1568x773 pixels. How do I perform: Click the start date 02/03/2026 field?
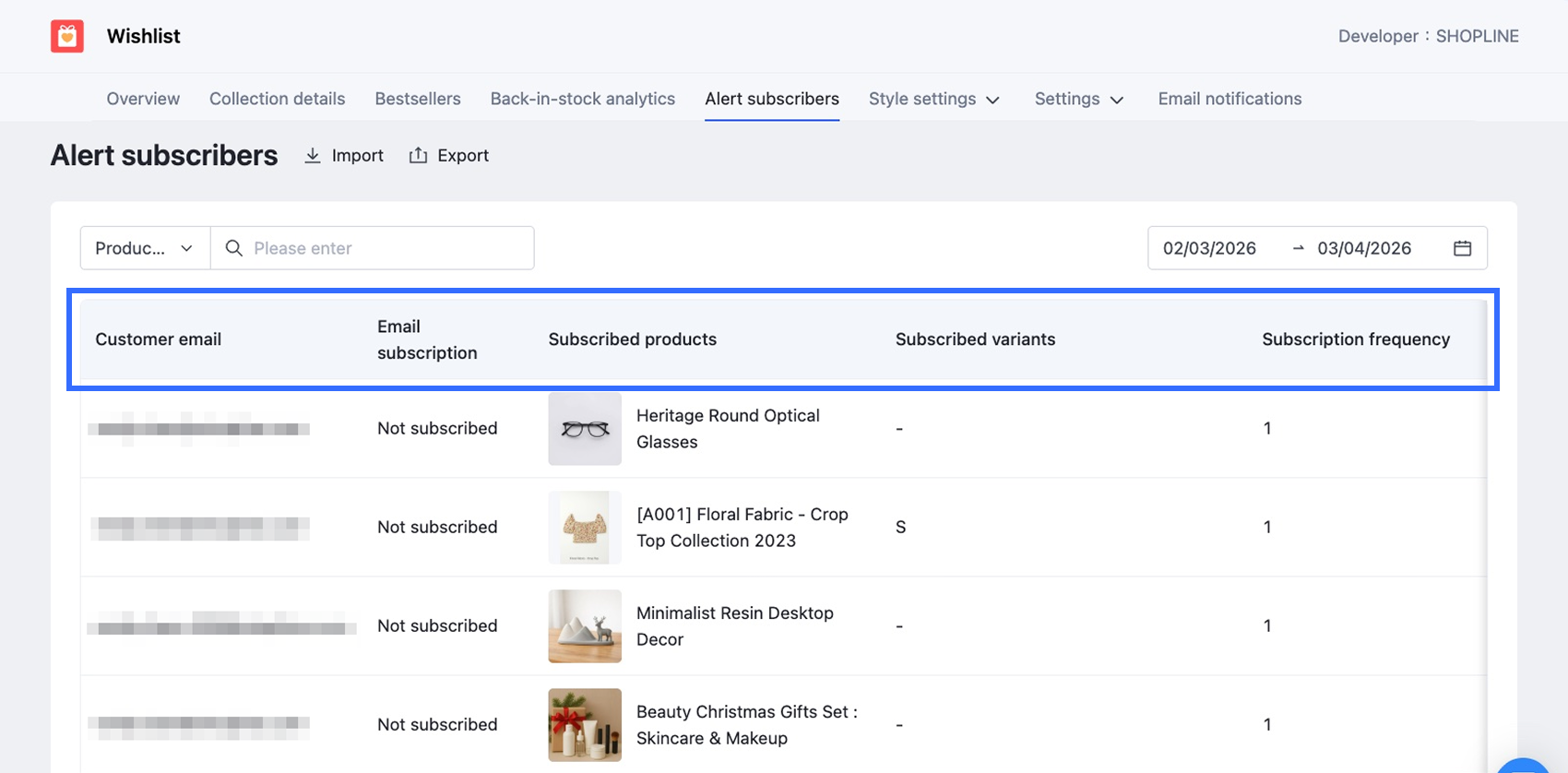pyautogui.click(x=1209, y=248)
